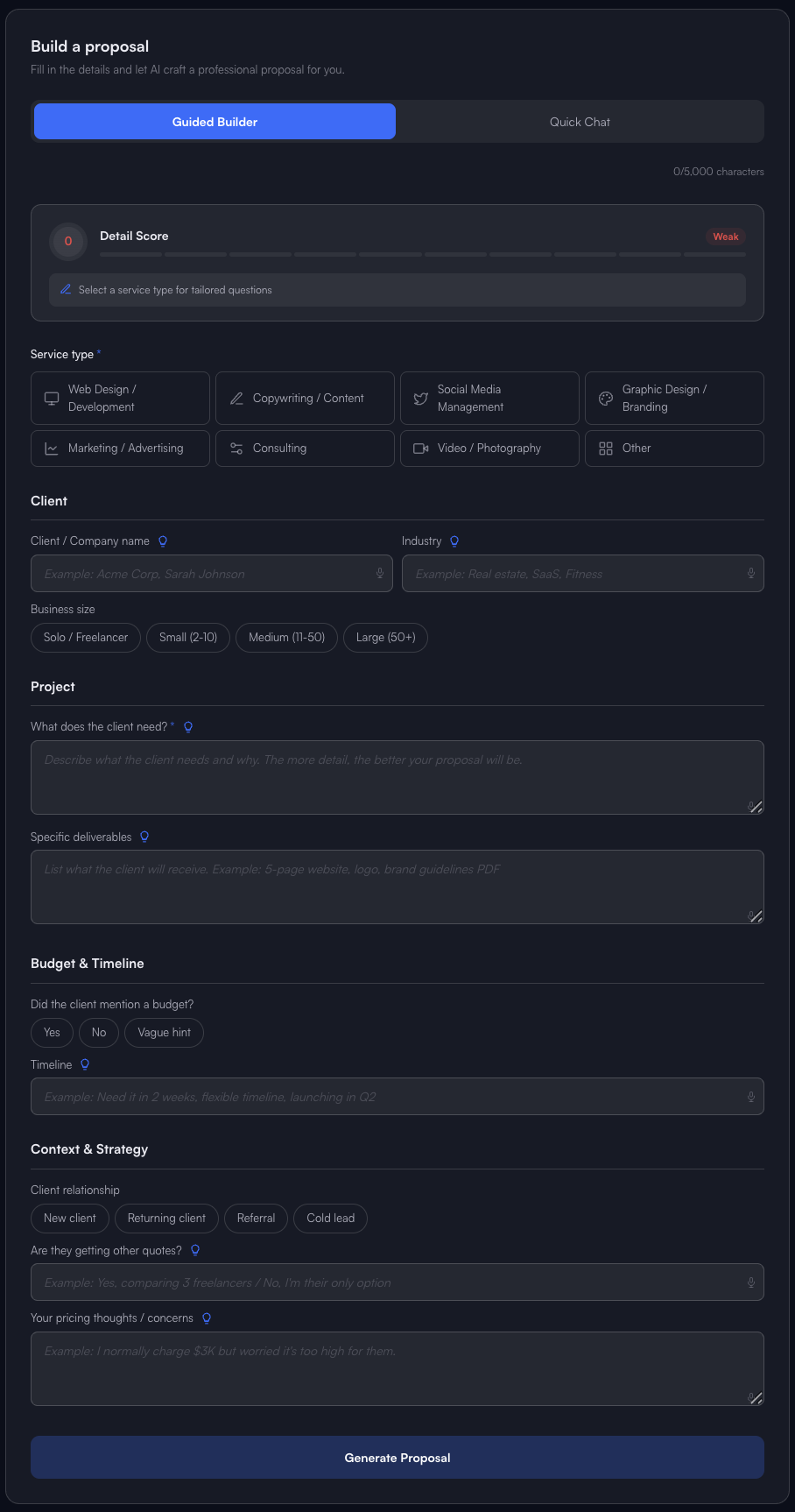
Task: Click microphone icon in Timeline field
Action: point(750,1097)
